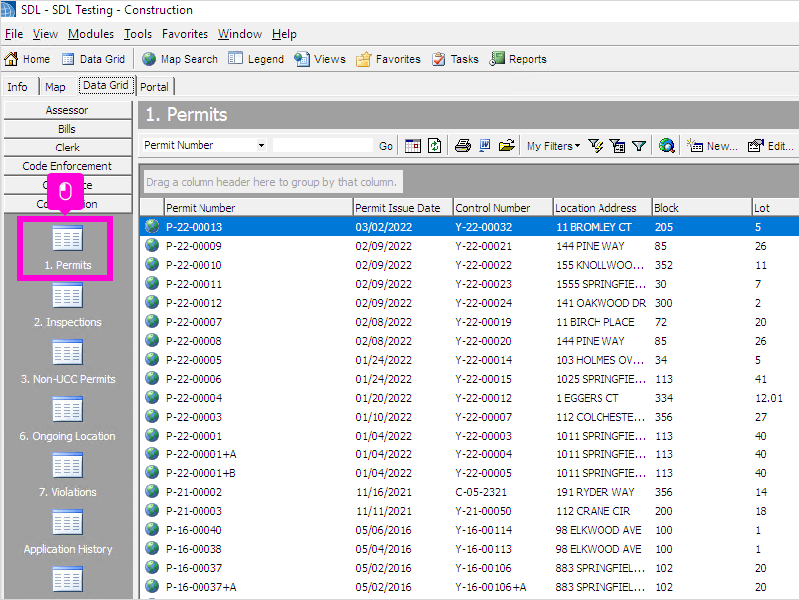Image resolution: width=800 pixels, height=600 pixels.
Task: Sort by the Permit Issue Date column header
Action: (403, 208)
